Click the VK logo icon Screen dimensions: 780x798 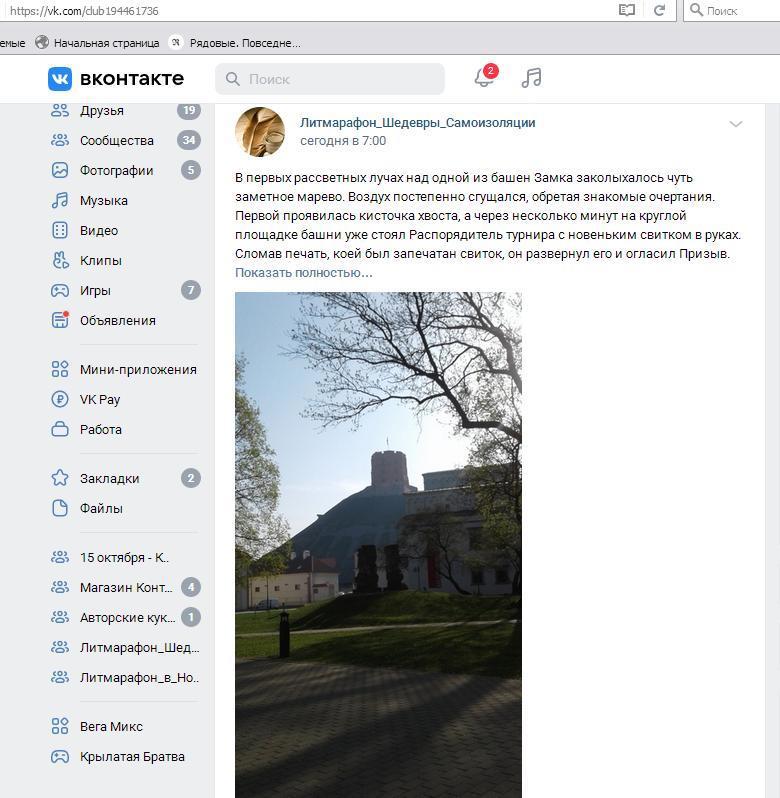click(x=60, y=79)
